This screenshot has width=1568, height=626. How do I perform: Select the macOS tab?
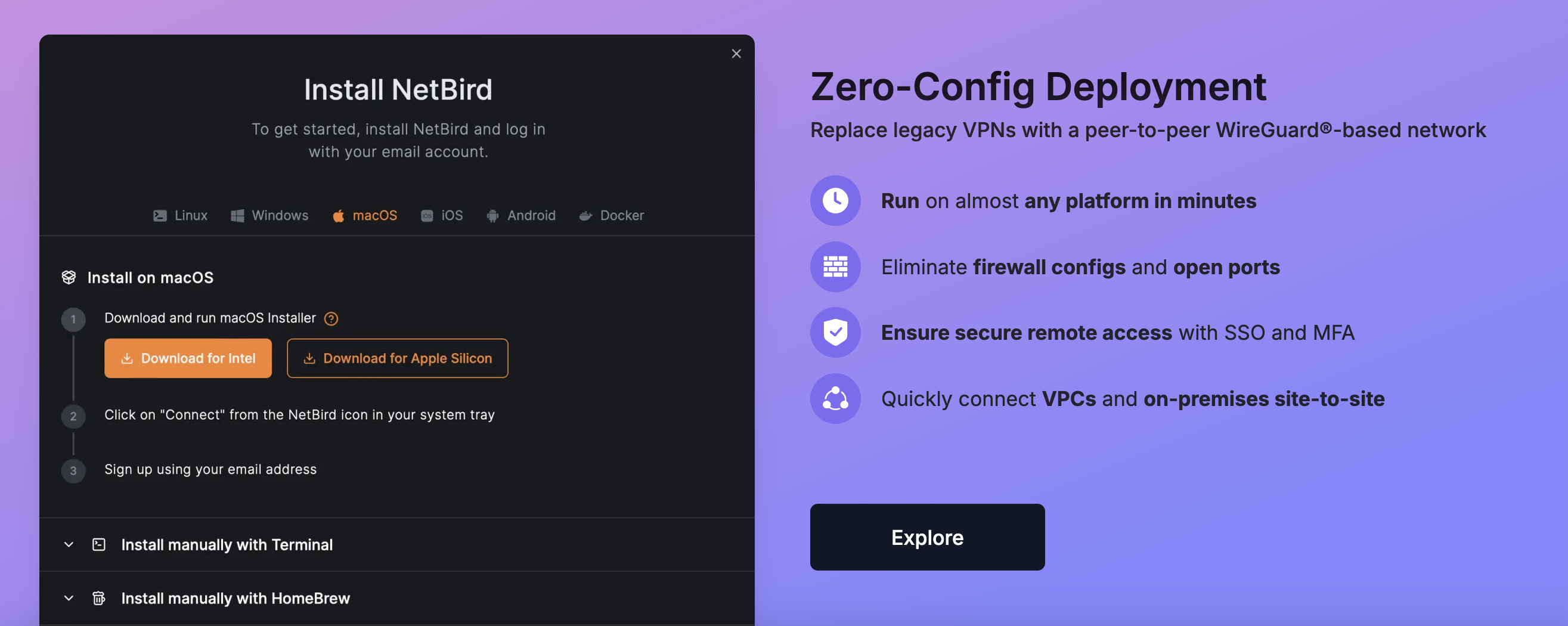point(365,216)
